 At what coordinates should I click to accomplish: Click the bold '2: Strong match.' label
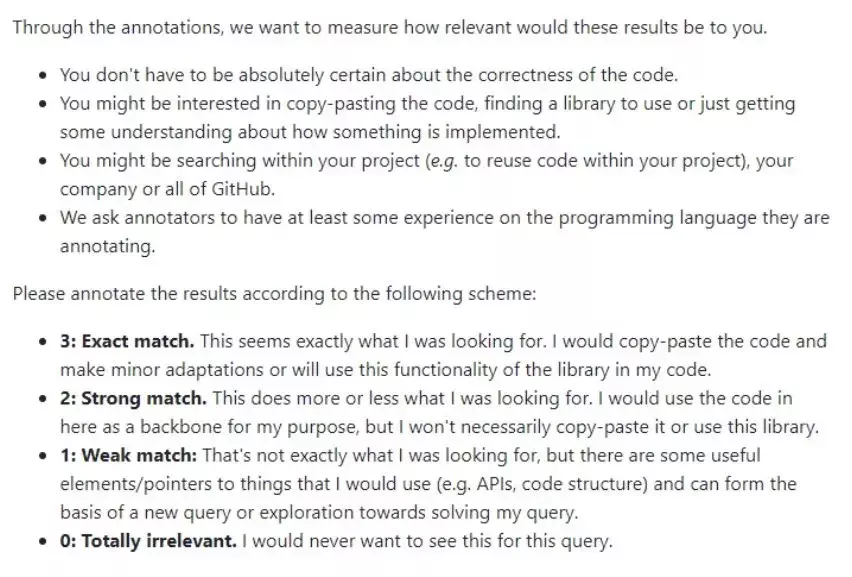click(x=133, y=398)
